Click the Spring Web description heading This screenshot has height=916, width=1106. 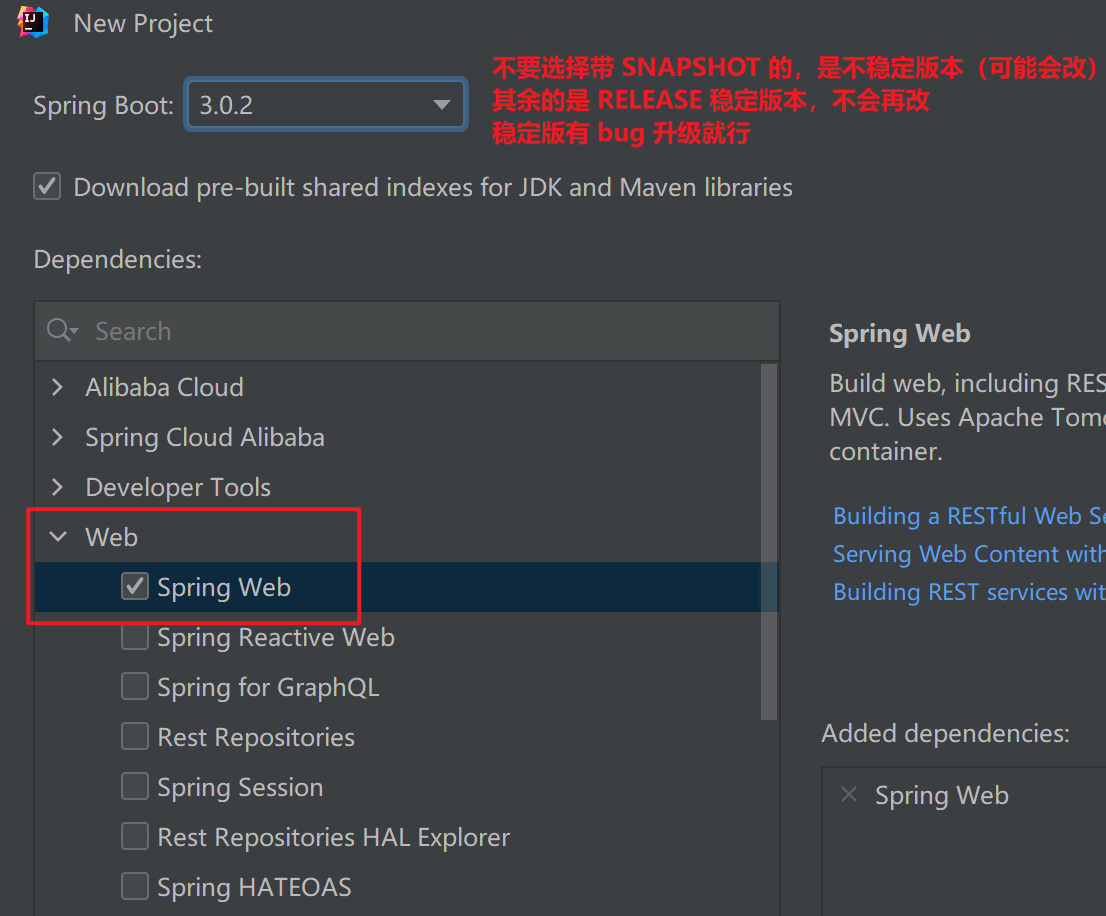899,334
